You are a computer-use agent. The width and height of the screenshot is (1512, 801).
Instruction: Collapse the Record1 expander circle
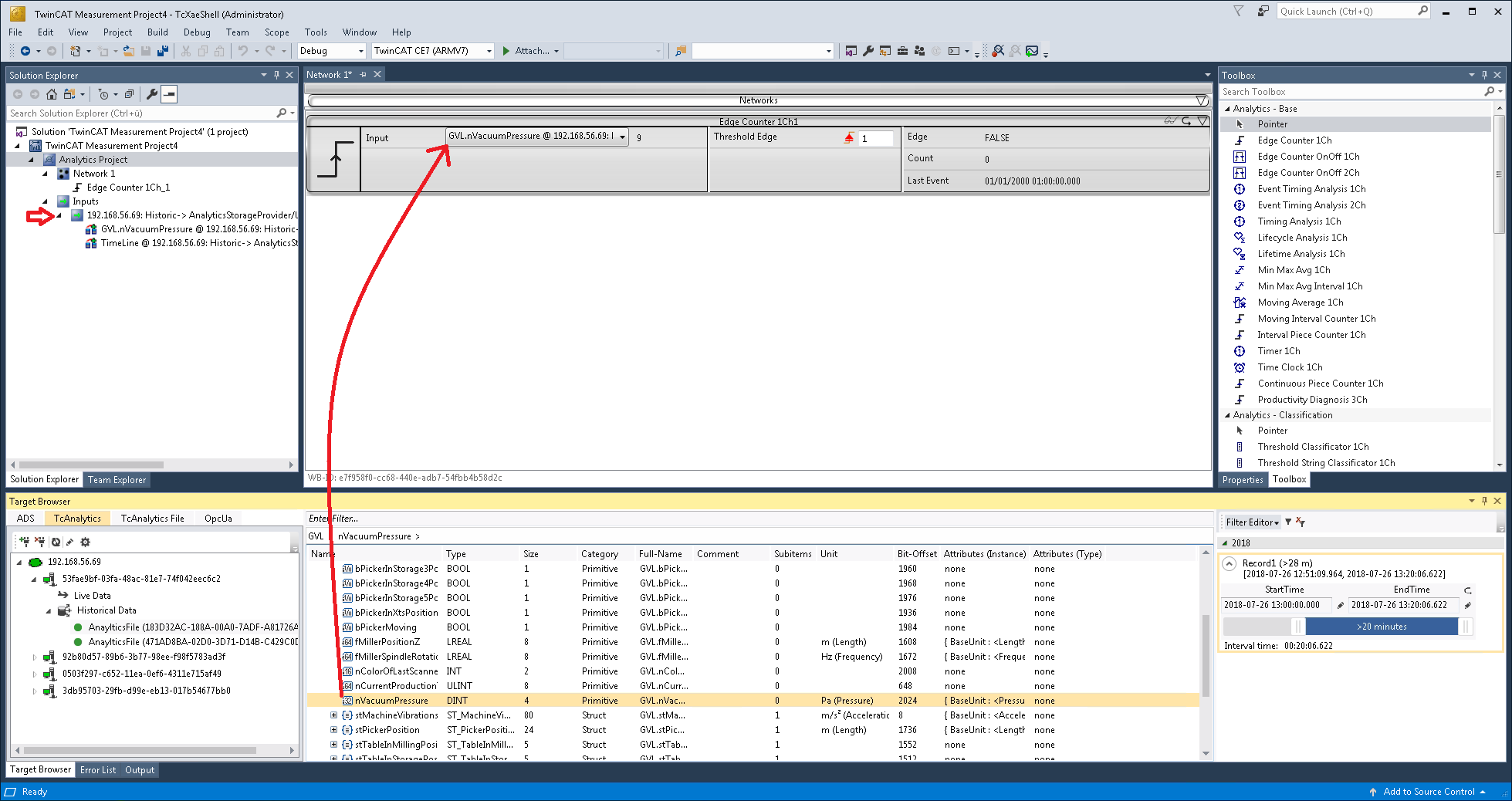(x=1230, y=563)
